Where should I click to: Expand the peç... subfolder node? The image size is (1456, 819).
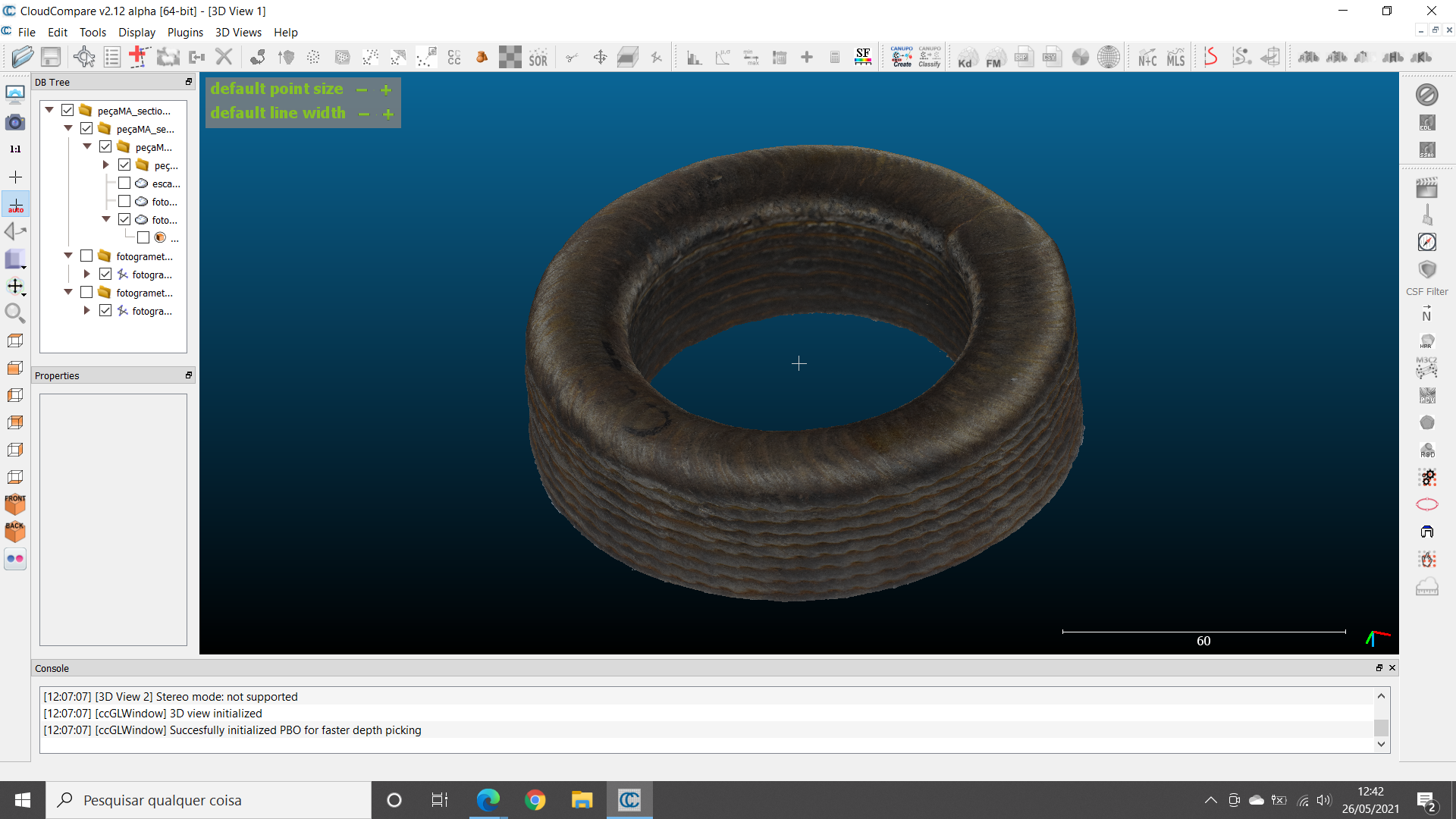pos(106,165)
